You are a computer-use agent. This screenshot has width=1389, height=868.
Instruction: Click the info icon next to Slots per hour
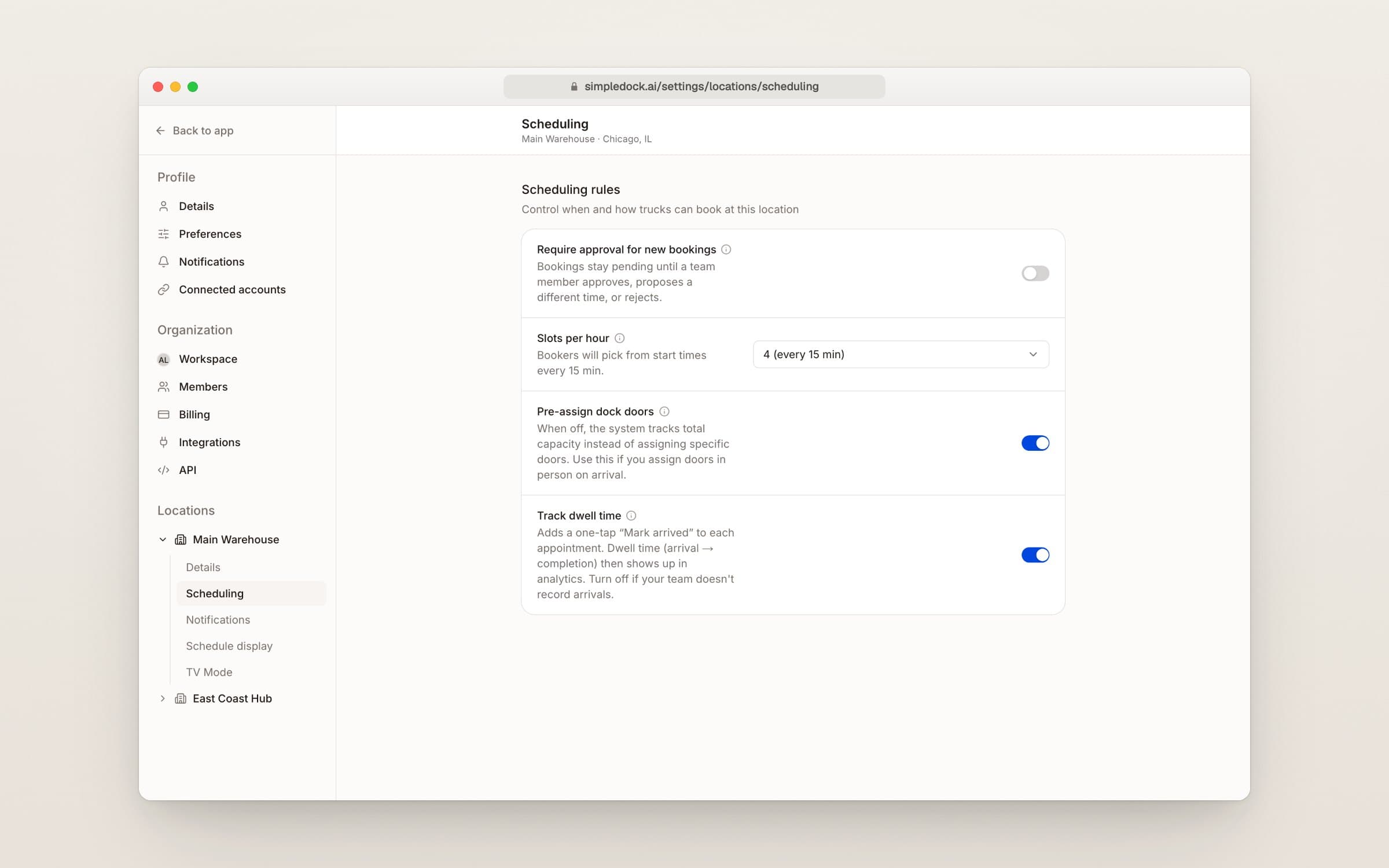point(619,338)
